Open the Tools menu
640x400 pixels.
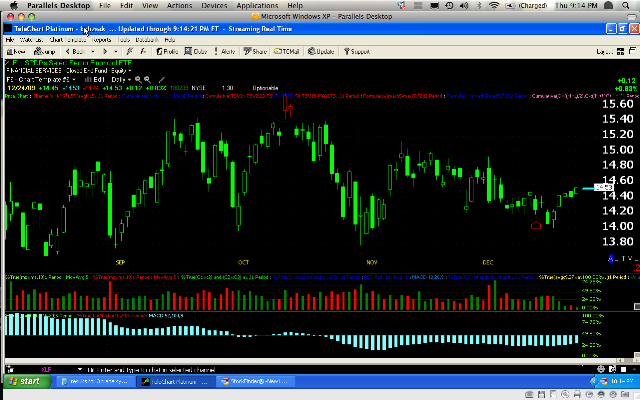click(x=123, y=40)
